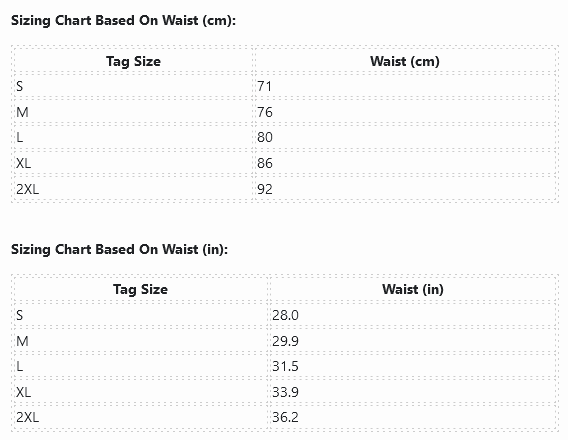Click the waist value 31.5

pos(285,366)
